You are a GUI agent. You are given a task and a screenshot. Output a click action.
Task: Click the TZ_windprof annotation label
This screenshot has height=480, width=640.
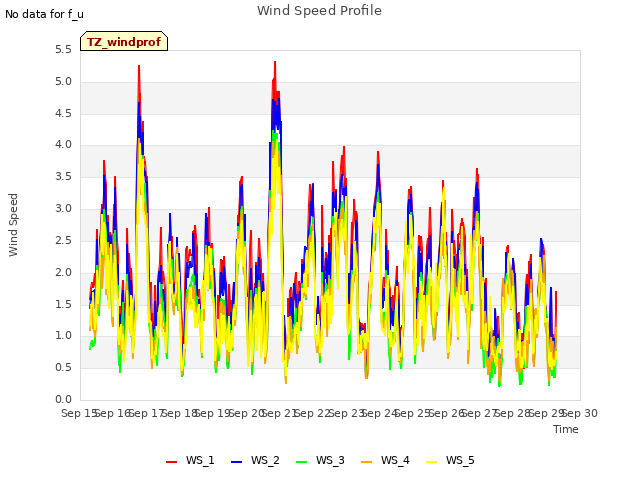(x=124, y=41)
